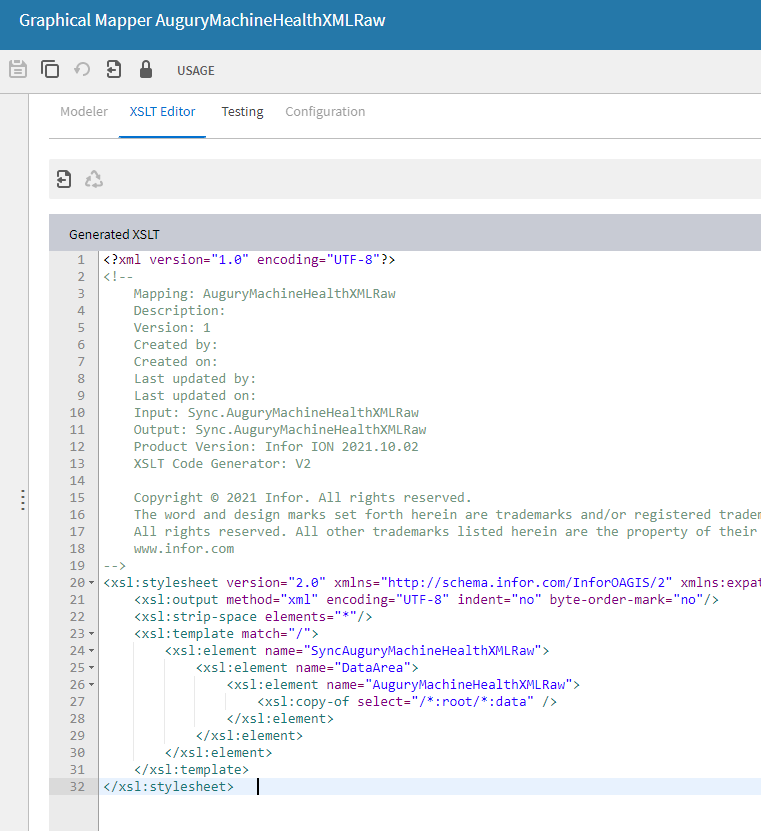Click 'Created on:' comment line
Image resolution: width=761 pixels, height=831 pixels.
(175, 361)
